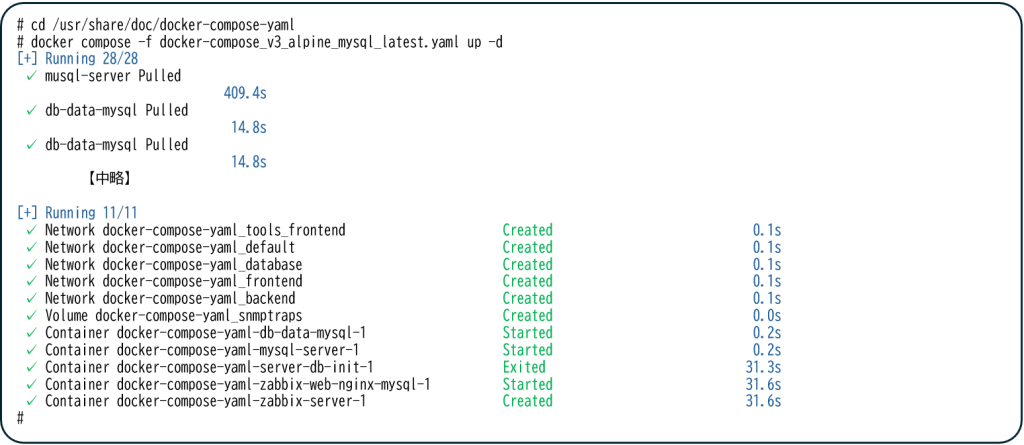Click Started status for db-data-mysql-1 container
Image resolution: width=1024 pixels, height=445 pixels.
pos(527,333)
